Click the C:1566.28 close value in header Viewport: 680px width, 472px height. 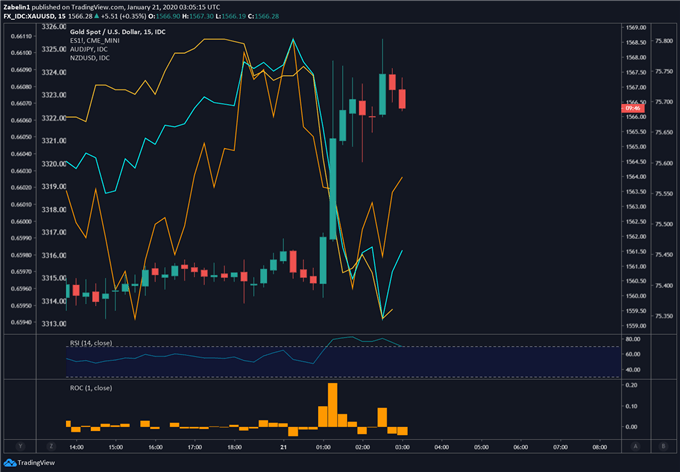coord(263,16)
